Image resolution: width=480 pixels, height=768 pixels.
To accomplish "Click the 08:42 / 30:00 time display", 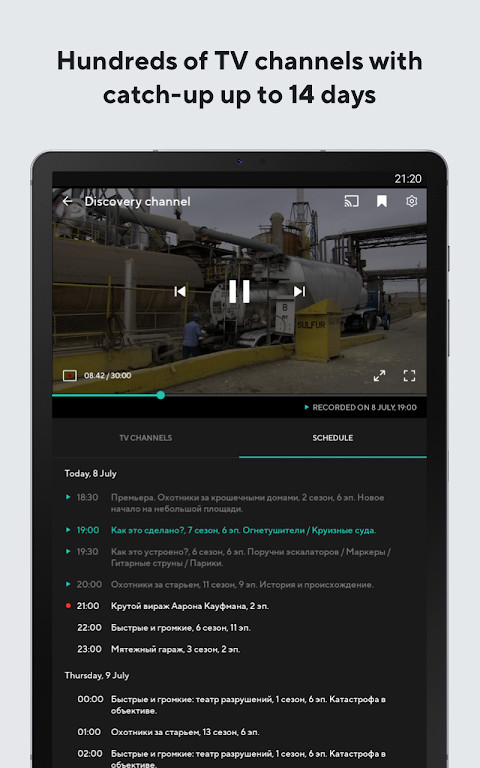I will [108, 376].
